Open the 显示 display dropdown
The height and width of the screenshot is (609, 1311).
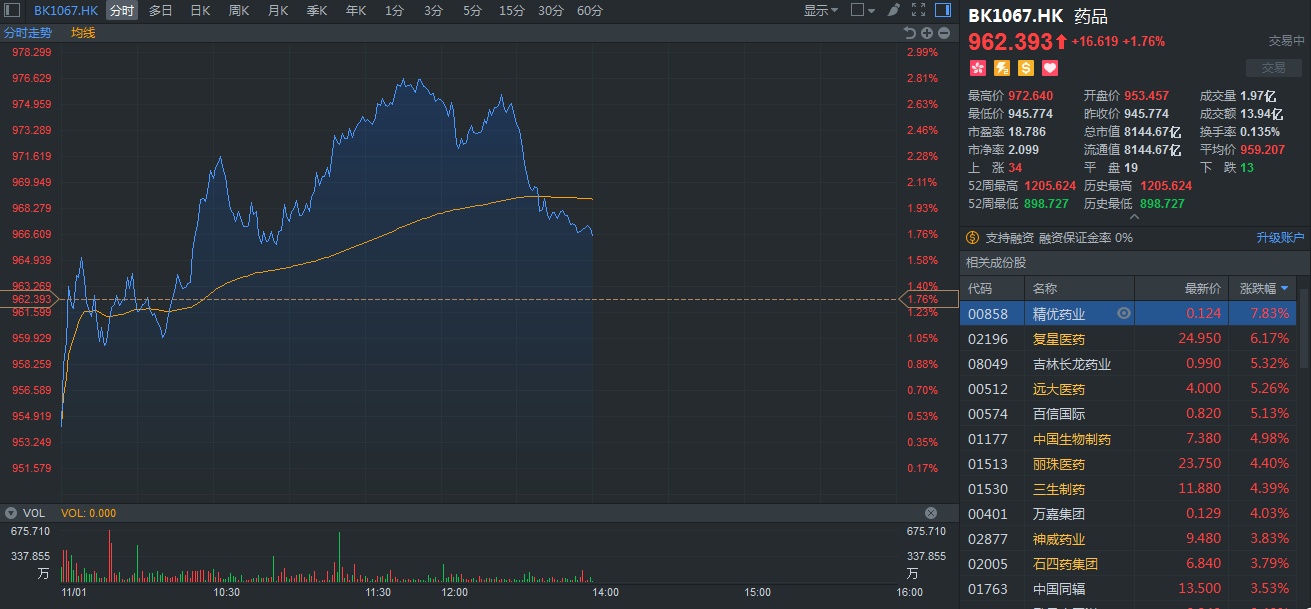pos(820,10)
